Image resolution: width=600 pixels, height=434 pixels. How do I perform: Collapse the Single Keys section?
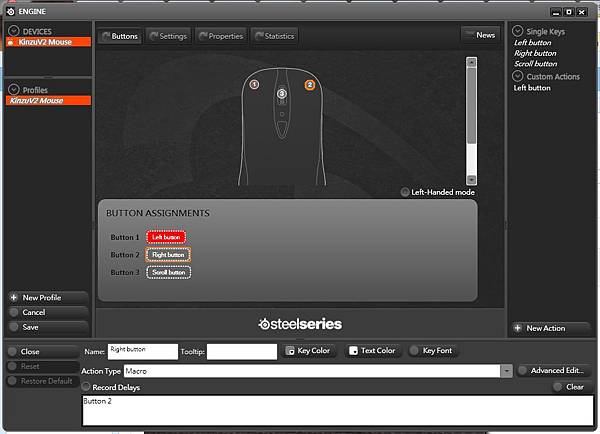pos(517,31)
